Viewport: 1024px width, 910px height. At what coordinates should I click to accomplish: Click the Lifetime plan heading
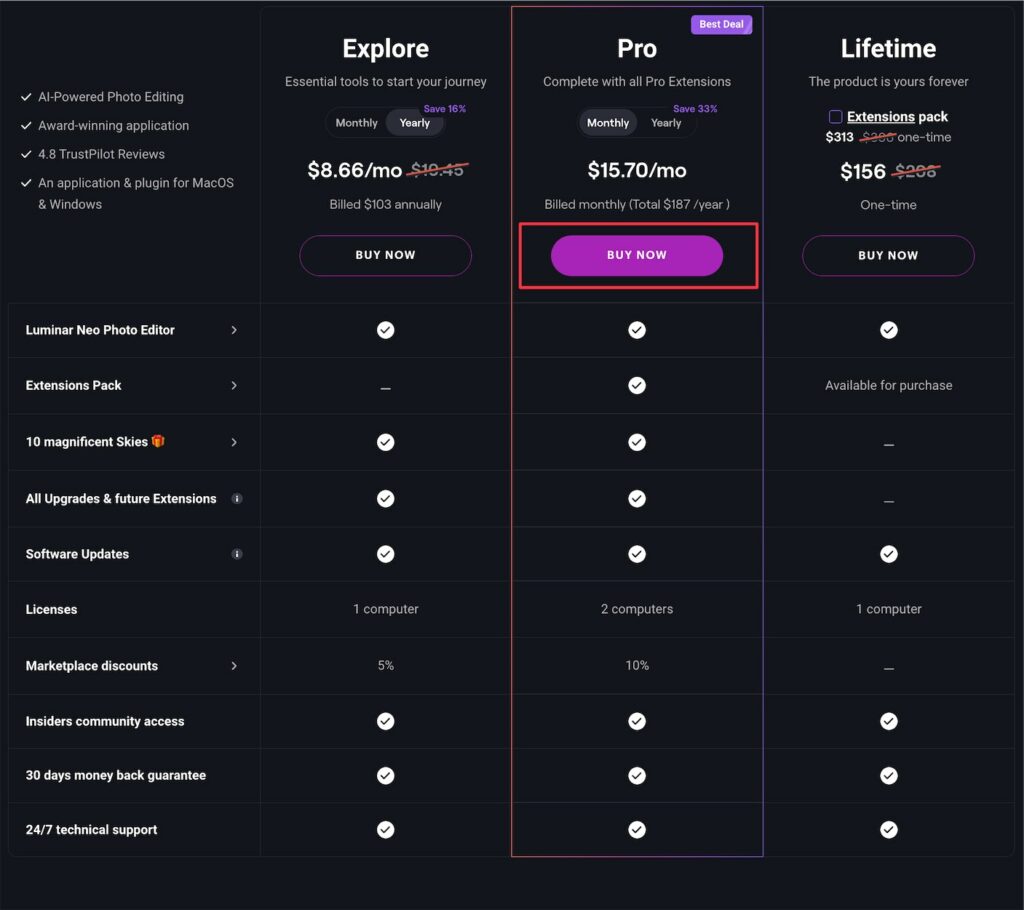[888, 48]
